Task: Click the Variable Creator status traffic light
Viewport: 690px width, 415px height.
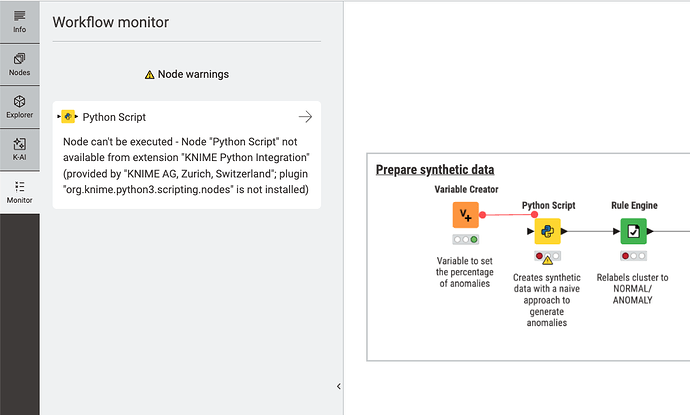Action: click(x=466, y=240)
